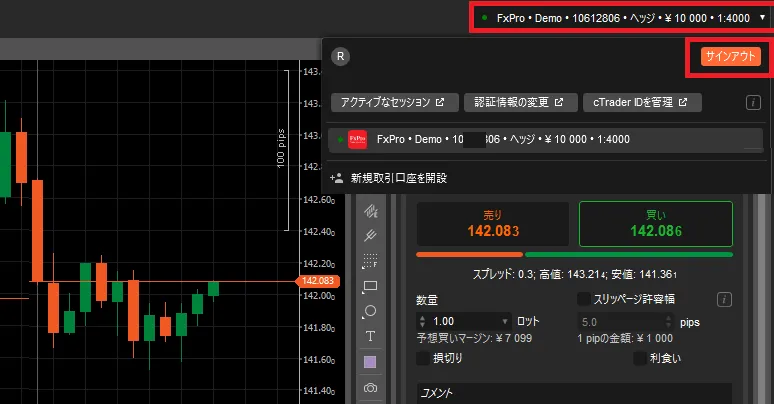Select the equidistant channel drawing tool
Viewport: 774px width, 404px height.
point(371,211)
